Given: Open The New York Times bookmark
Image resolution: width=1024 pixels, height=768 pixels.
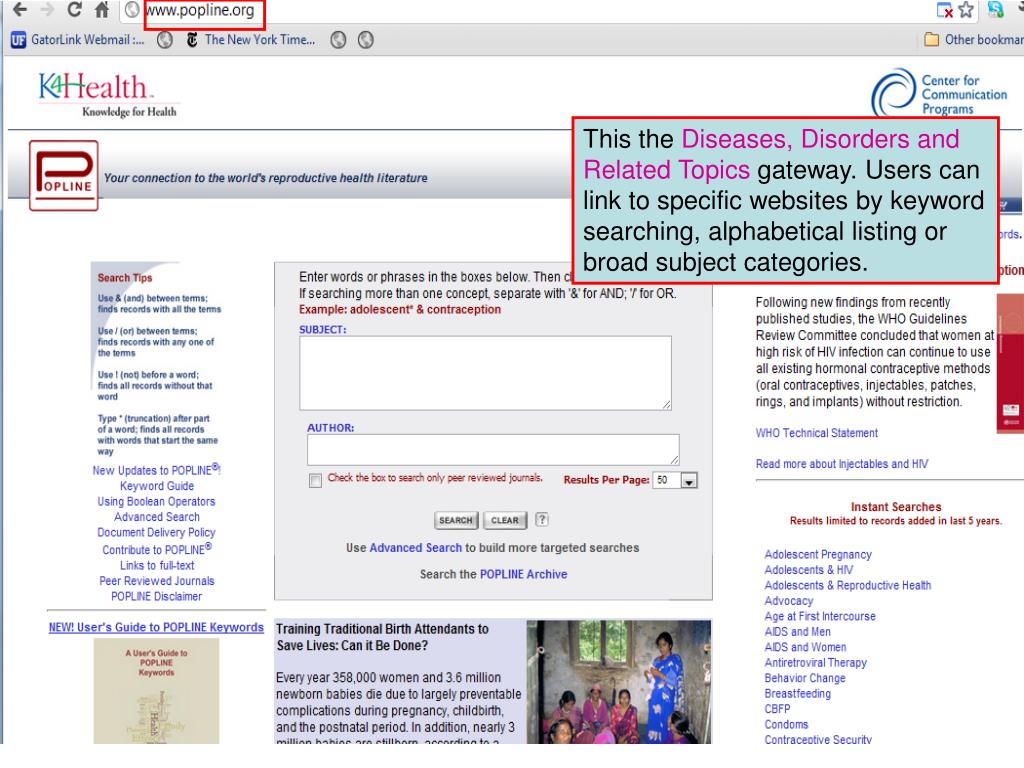Looking at the screenshot, I should 251,40.
